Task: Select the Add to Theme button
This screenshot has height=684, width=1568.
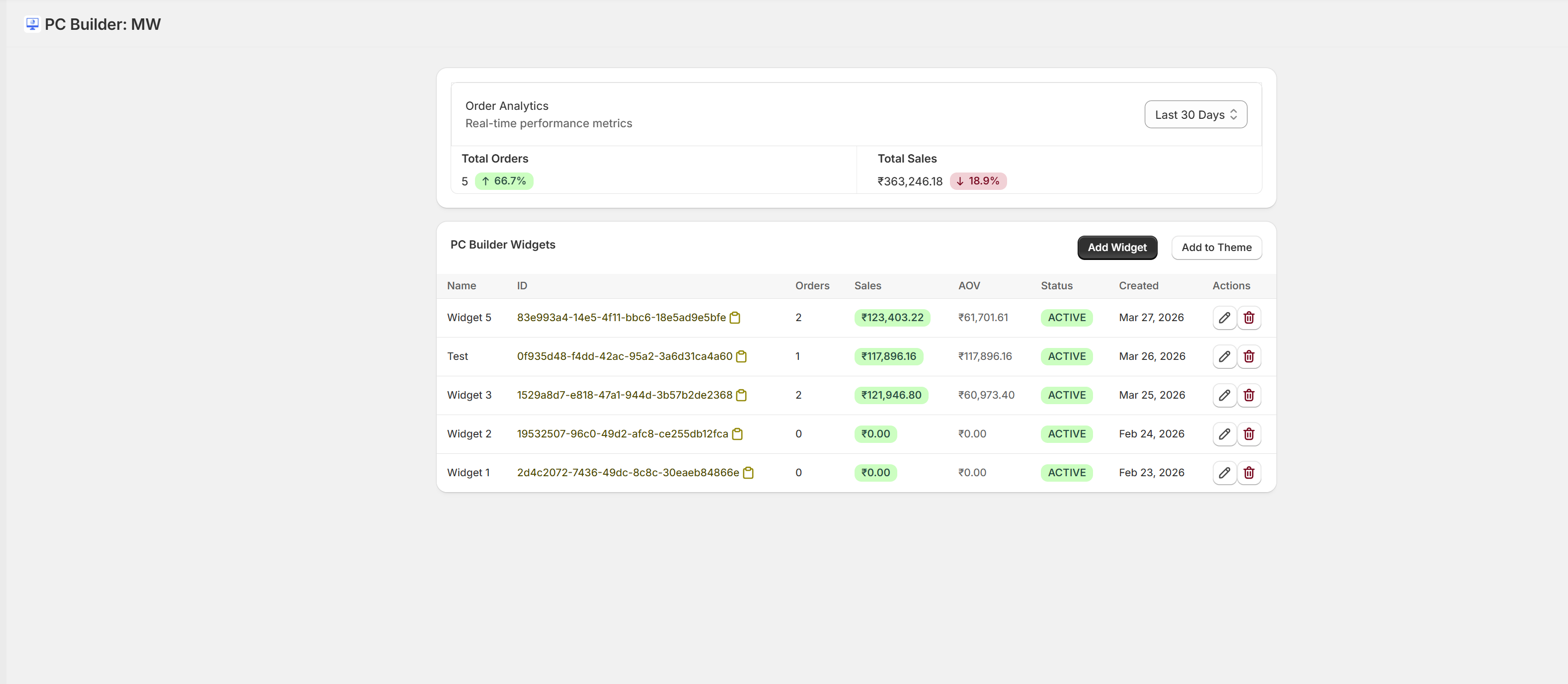Action: pyautogui.click(x=1216, y=247)
